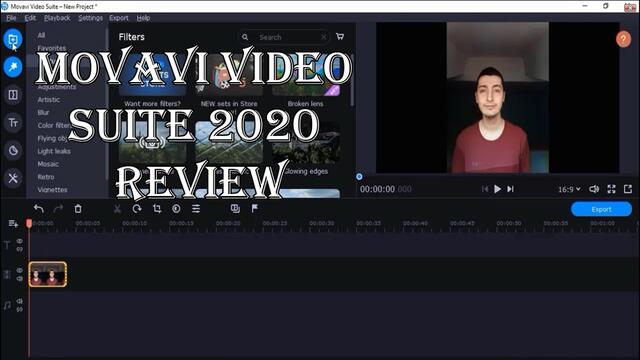Detach the preview window icon
Viewport: 640px width, 360px height.
pos(628,189)
